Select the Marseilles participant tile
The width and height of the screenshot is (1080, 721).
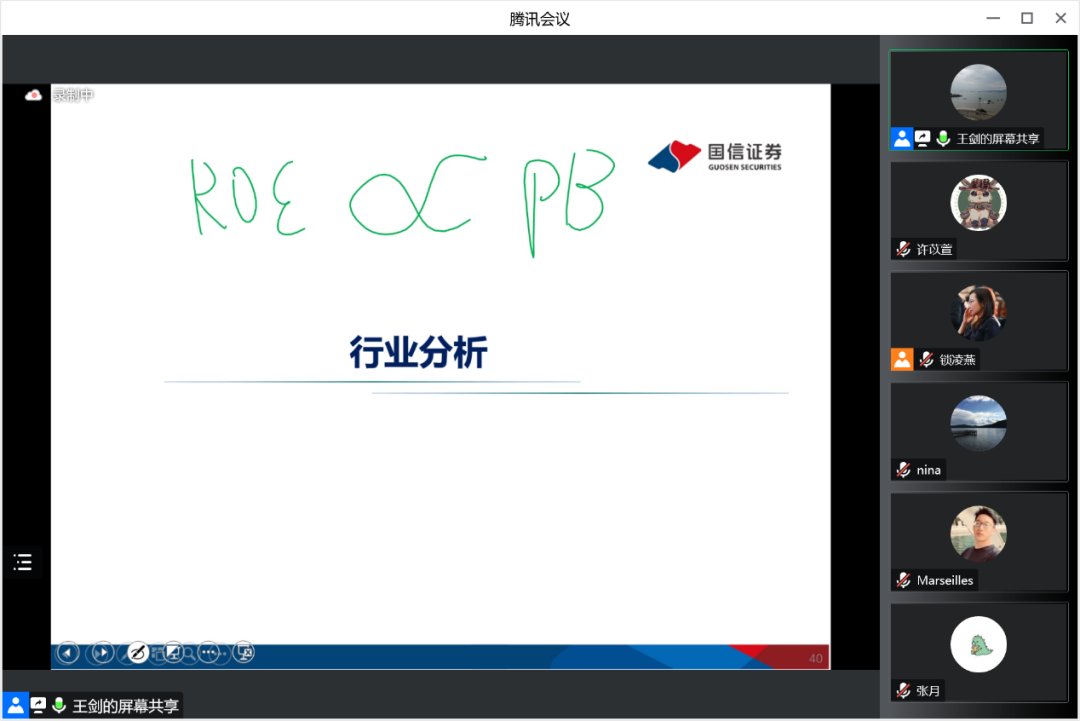pos(978,541)
